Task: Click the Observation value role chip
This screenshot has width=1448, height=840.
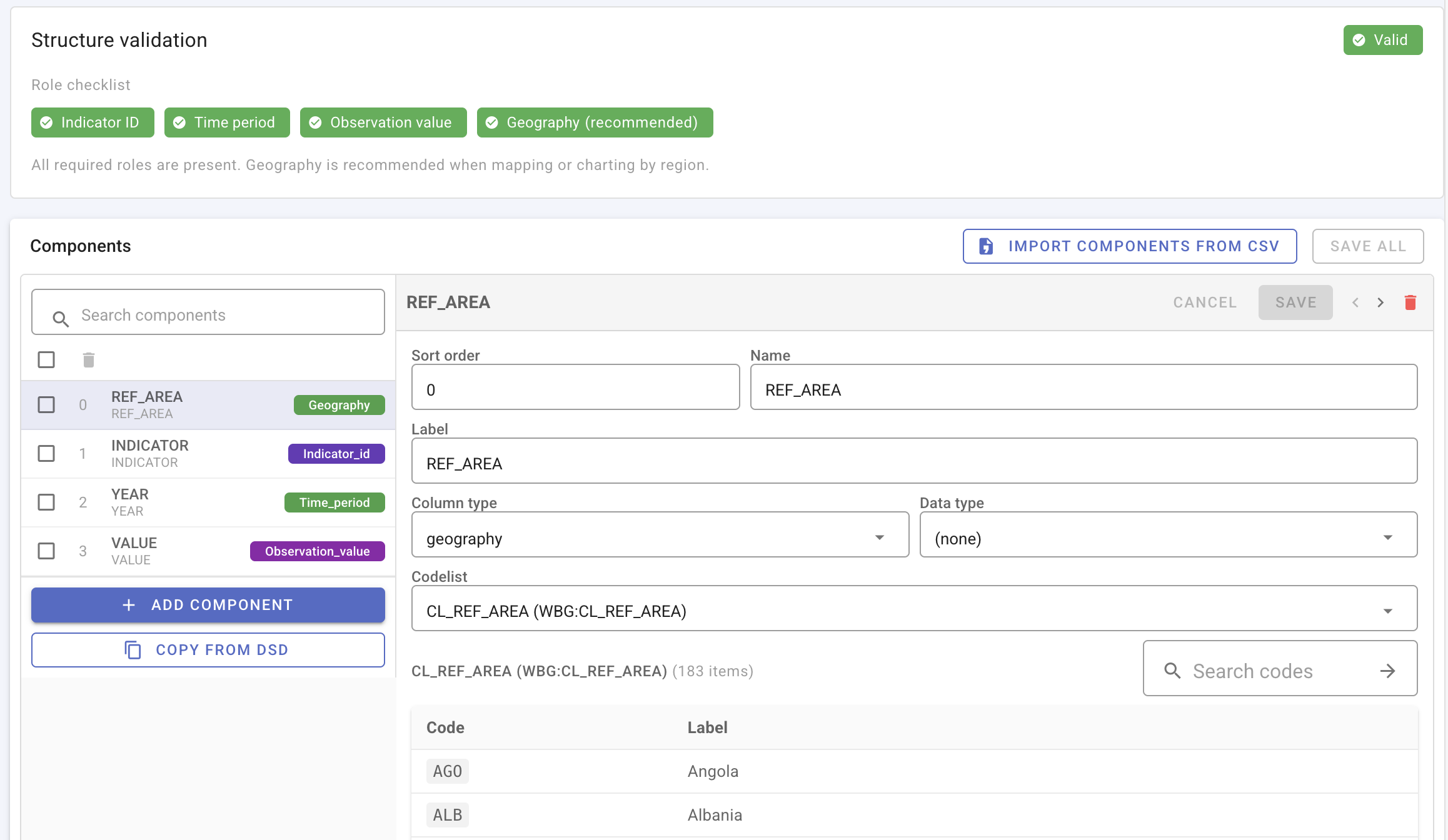Action: point(383,122)
